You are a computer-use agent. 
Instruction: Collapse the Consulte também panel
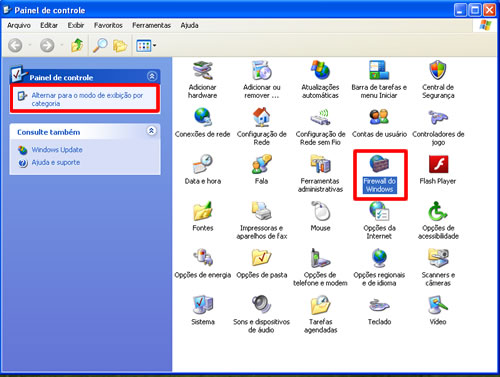(x=151, y=131)
